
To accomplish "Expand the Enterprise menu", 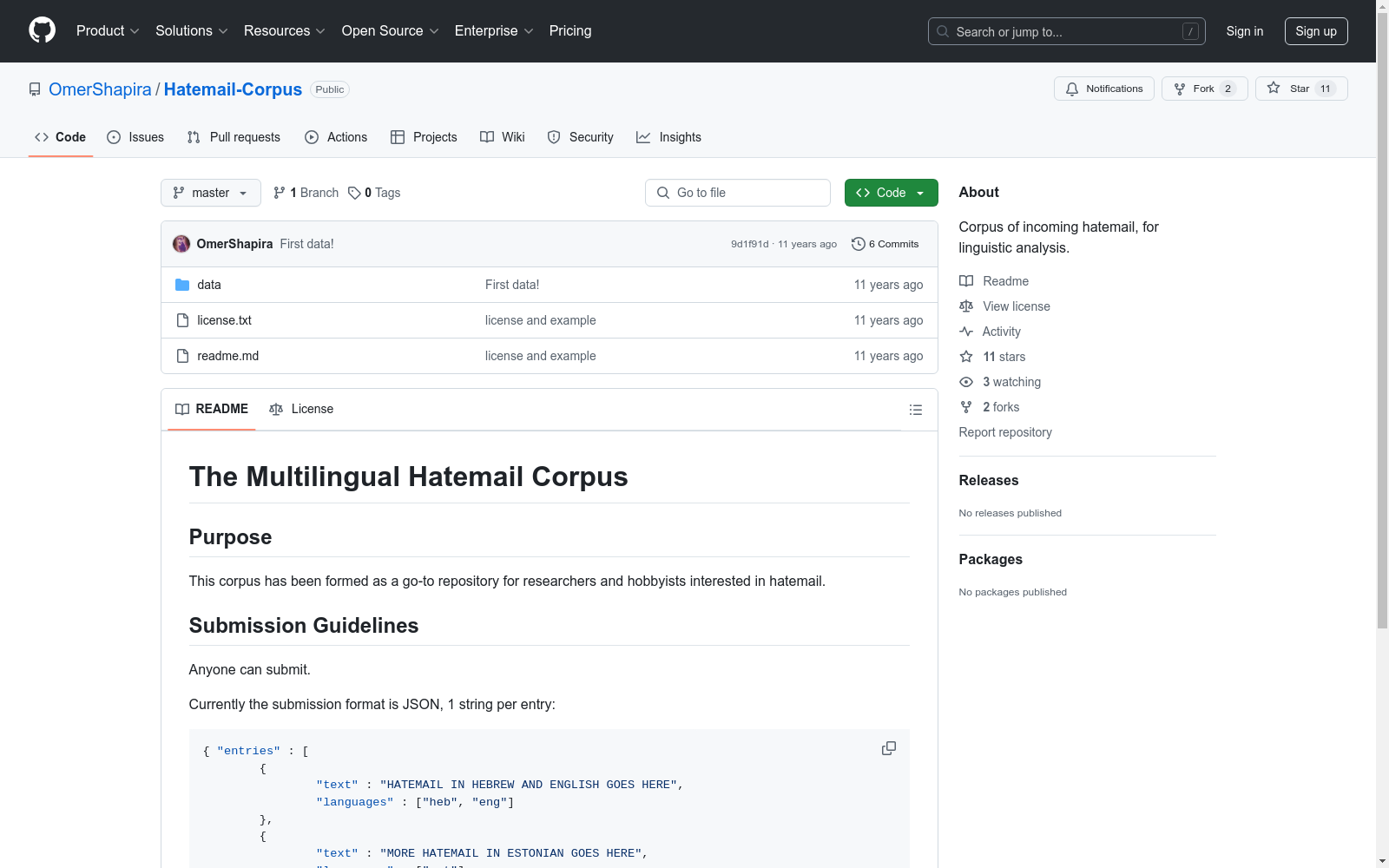I will click(x=494, y=31).
